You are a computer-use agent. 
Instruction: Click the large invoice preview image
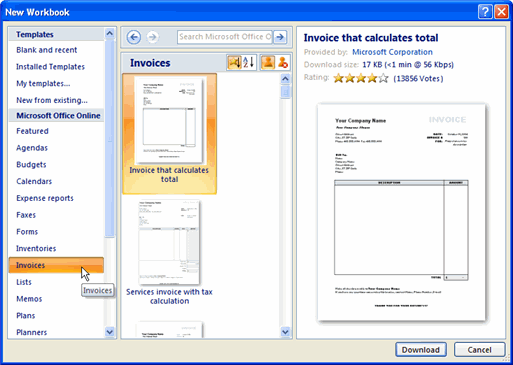pyautogui.click(x=401, y=212)
